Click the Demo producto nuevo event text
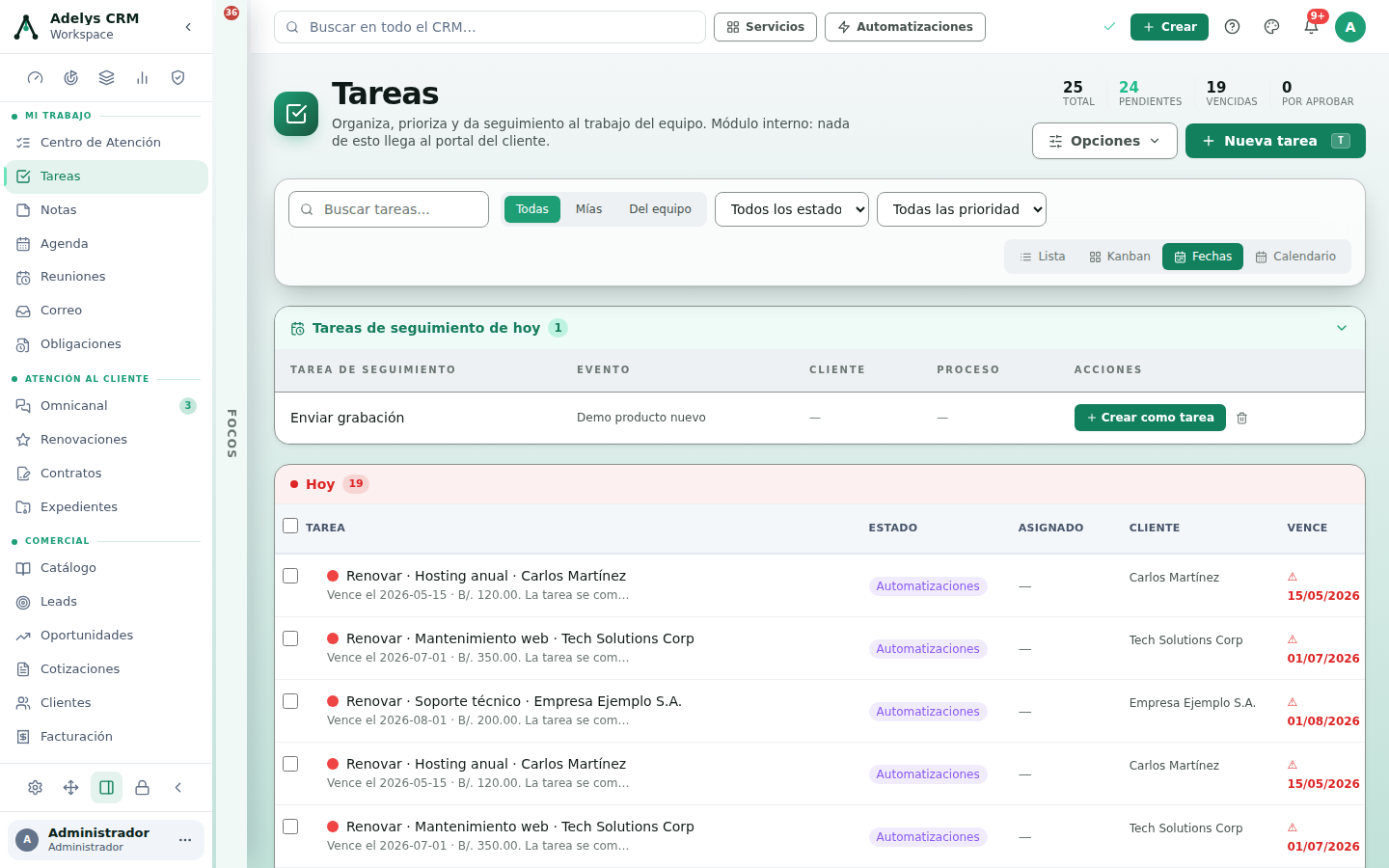1389x868 pixels. (x=641, y=418)
